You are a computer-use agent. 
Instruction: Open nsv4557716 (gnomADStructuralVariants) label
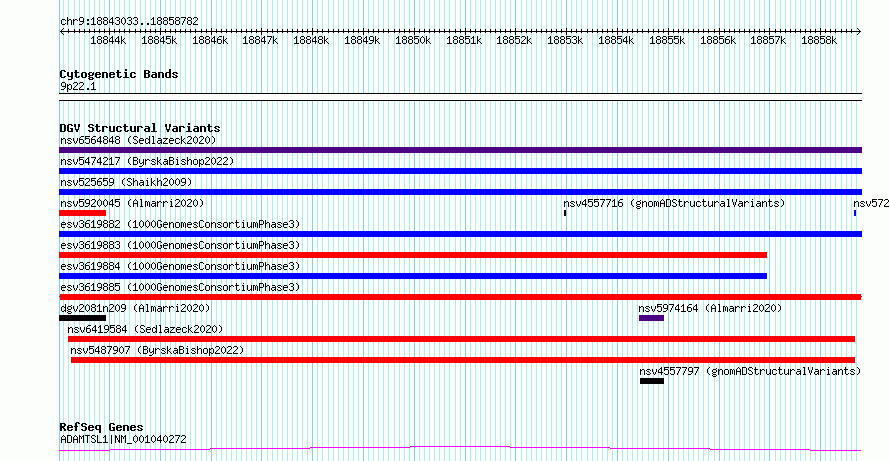[x=674, y=203]
